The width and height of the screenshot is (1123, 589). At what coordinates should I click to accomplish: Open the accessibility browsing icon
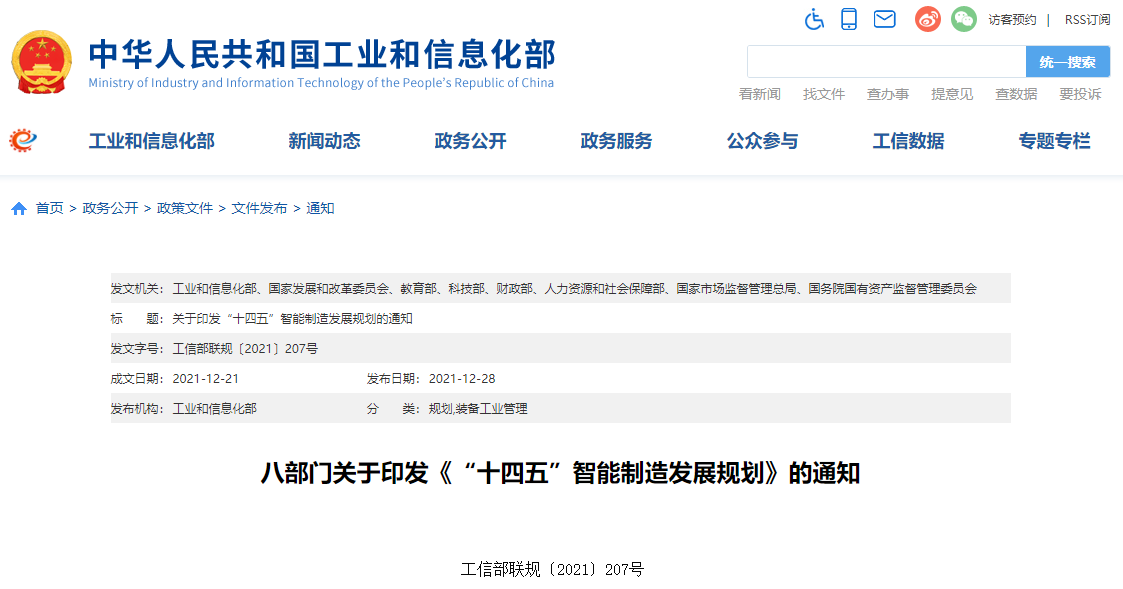pyautogui.click(x=813, y=19)
